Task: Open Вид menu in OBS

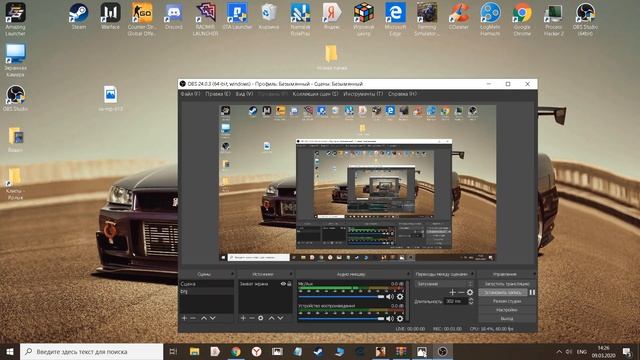Action: coord(244,94)
